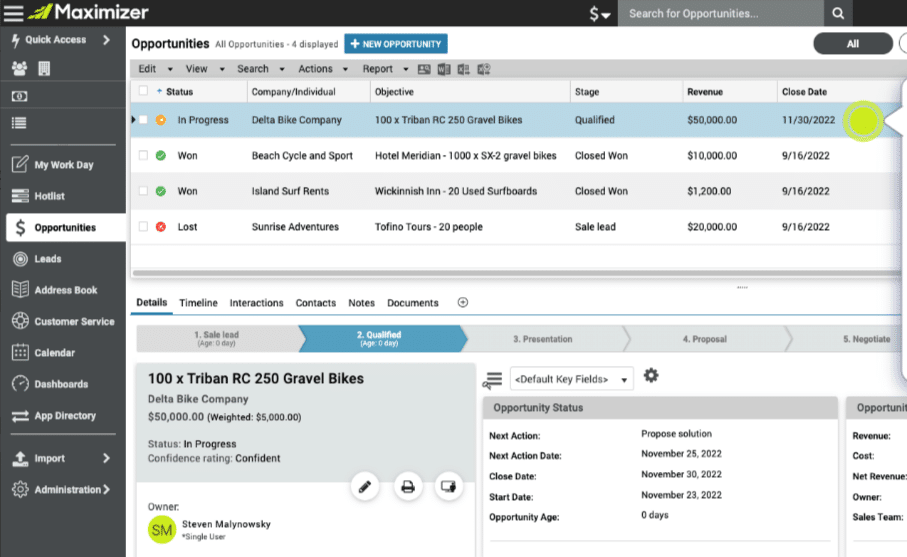Screen dimensions: 907x557
Task: Open the dollar search-module dropdown
Action: pyautogui.click(x=600, y=13)
